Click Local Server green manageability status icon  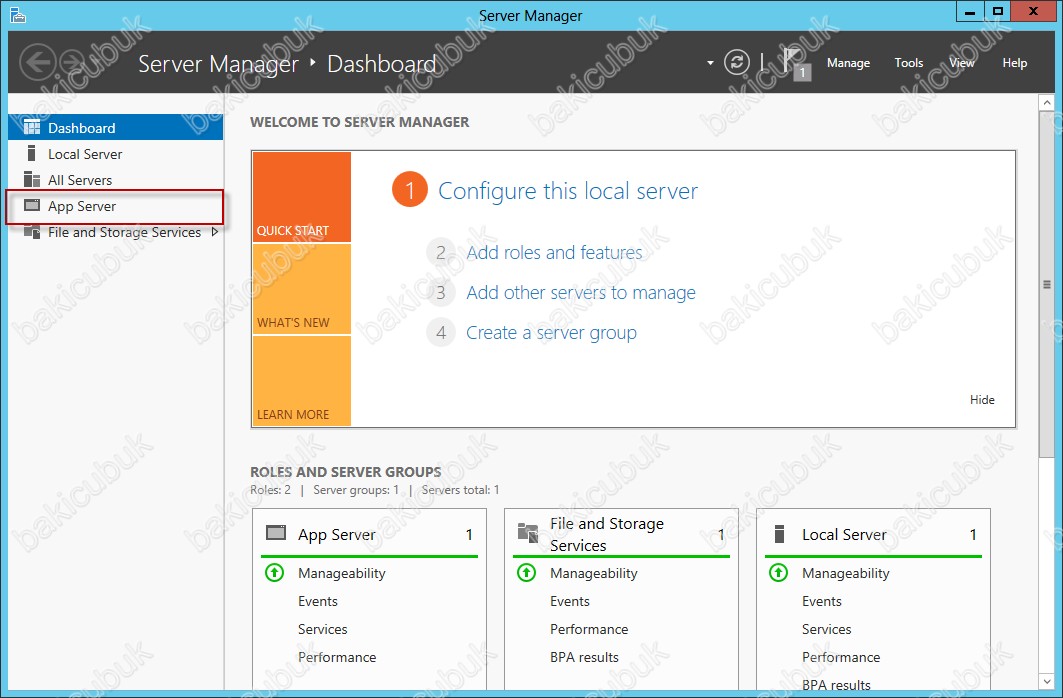pos(779,573)
